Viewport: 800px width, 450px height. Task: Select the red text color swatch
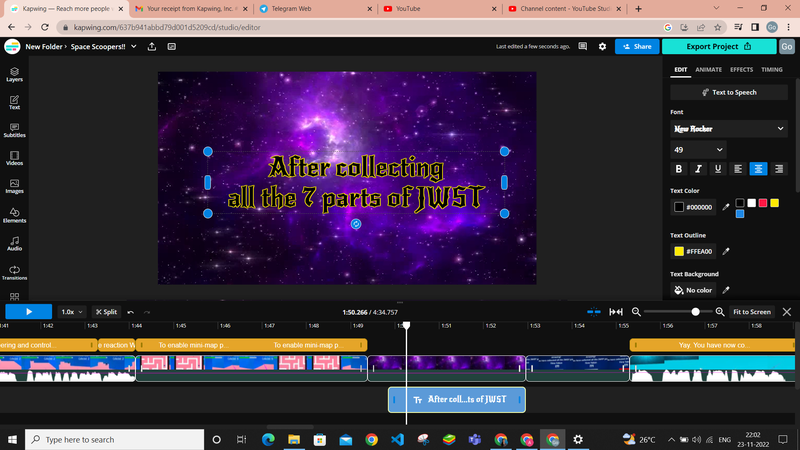pyautogui.click(x=763, y=203)
